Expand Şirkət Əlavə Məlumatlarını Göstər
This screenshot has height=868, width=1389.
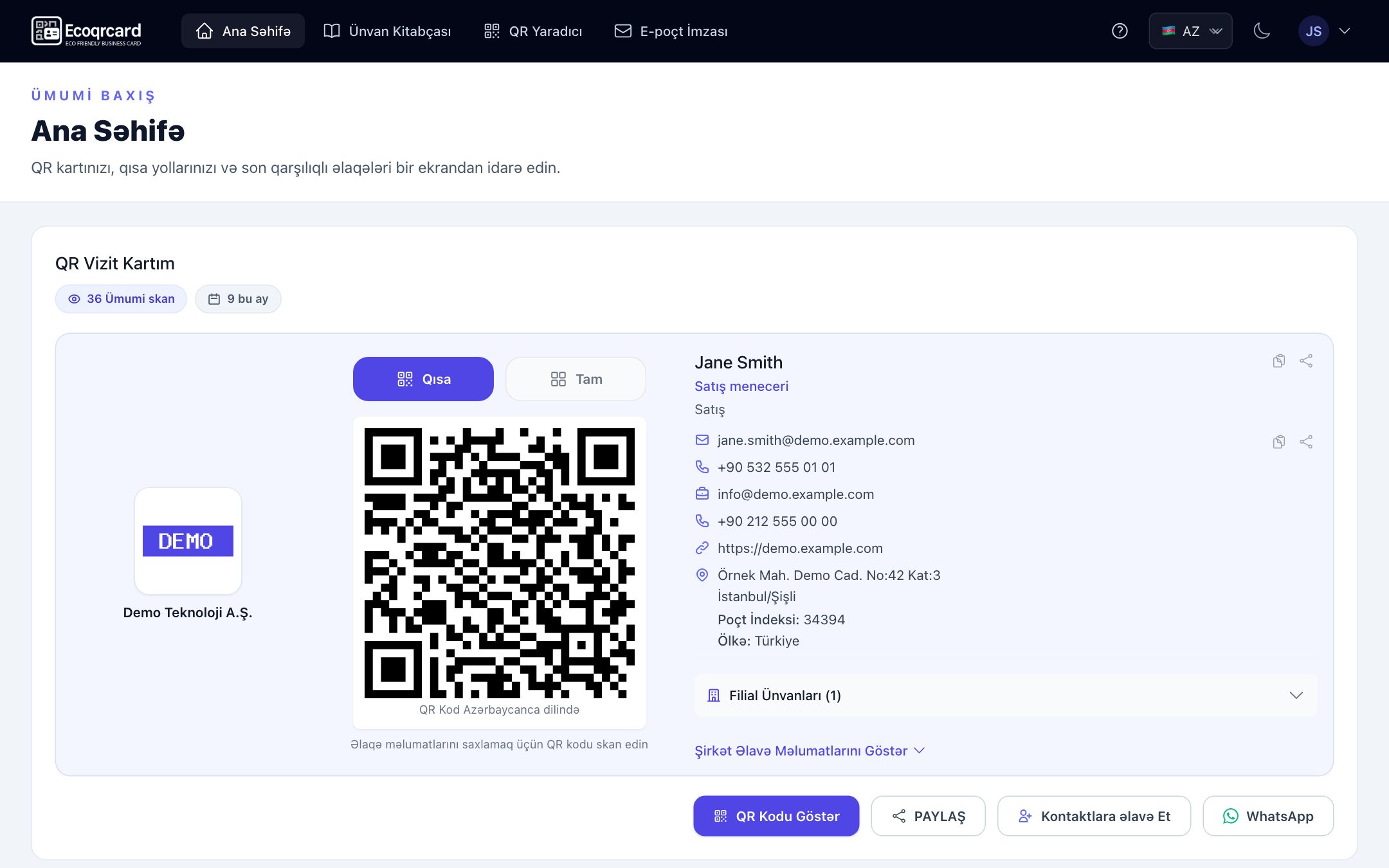pyautogui.click(x=810, y=751)
